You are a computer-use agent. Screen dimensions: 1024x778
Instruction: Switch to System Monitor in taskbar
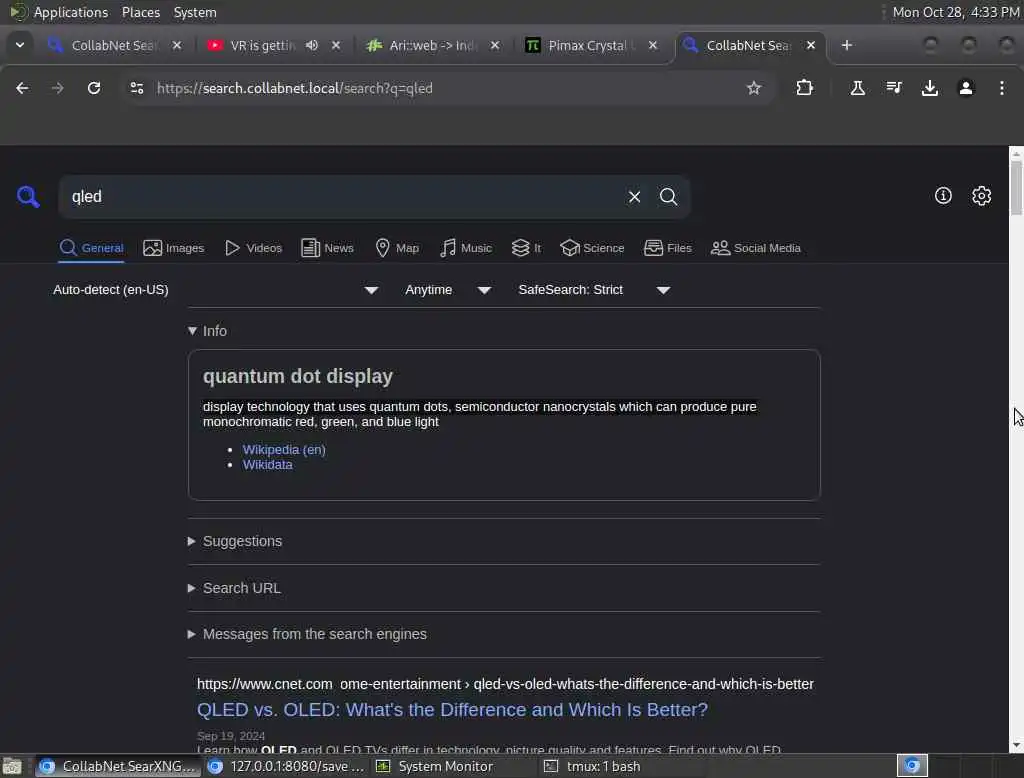pos(446,766)
